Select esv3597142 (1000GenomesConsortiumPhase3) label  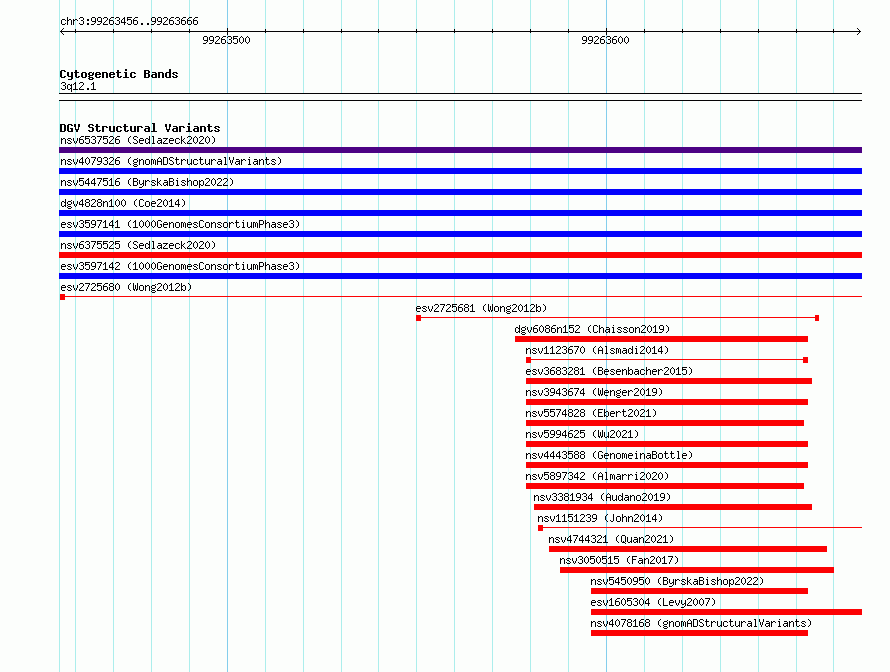[x=180, y=266]
